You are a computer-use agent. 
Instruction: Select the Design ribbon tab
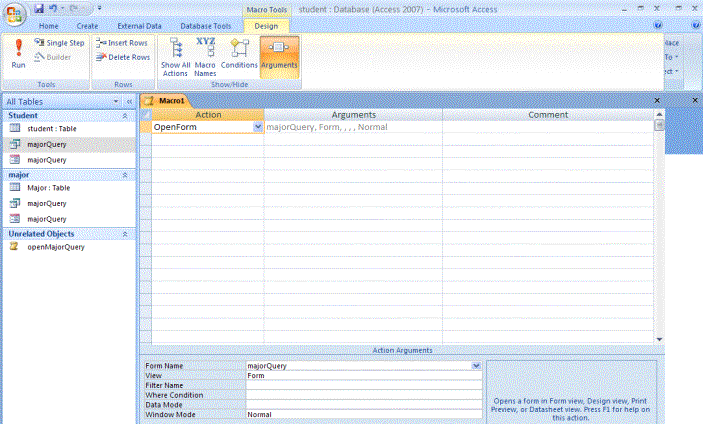tap(266, 26)
